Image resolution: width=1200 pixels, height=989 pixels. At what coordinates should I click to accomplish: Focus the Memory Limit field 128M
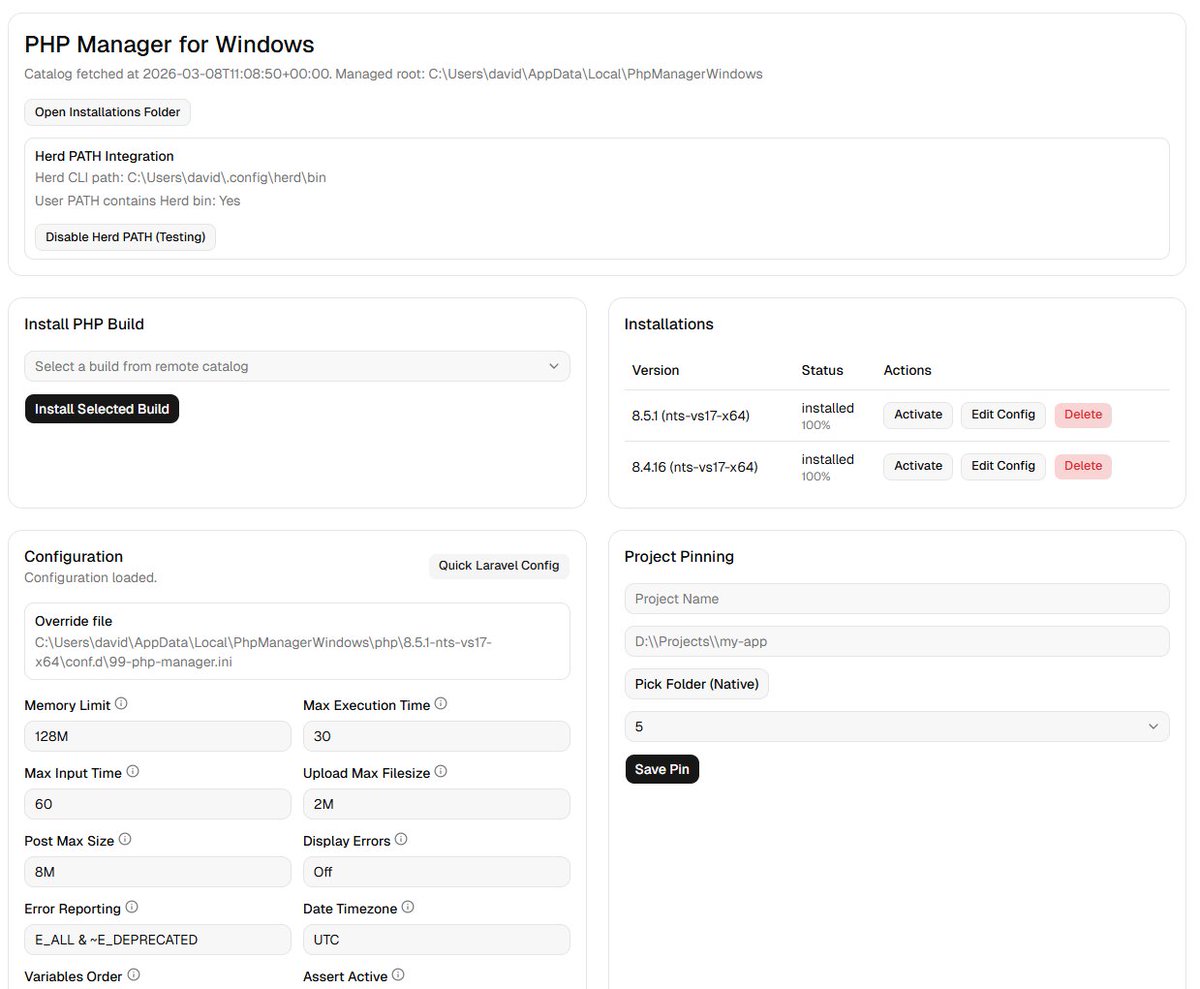(157, 737)
